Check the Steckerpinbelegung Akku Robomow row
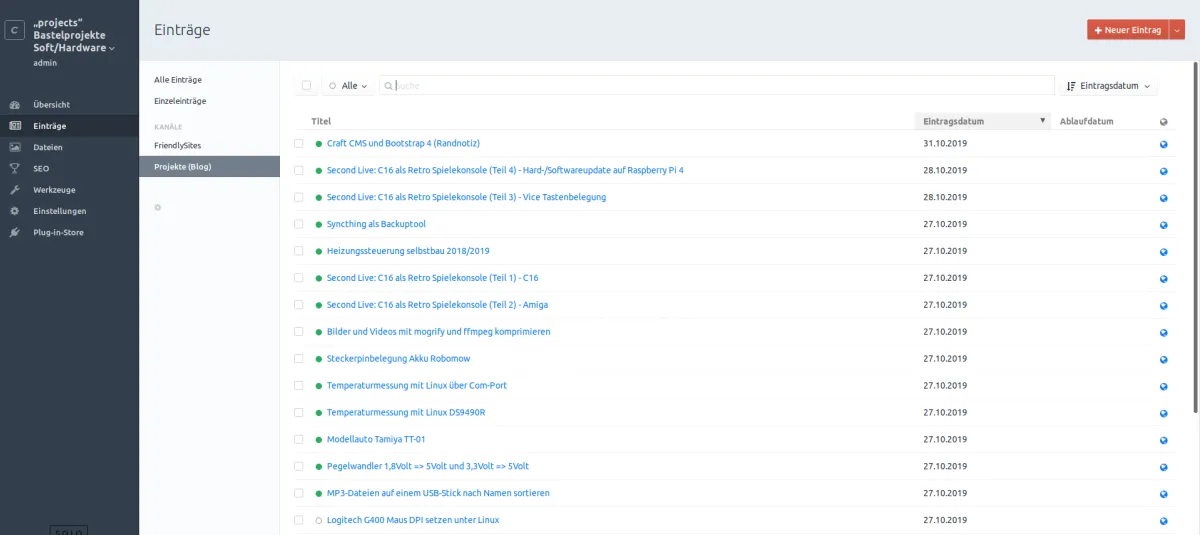The height and width of the screenshot is (535, 1200). [x=299, y=358]
